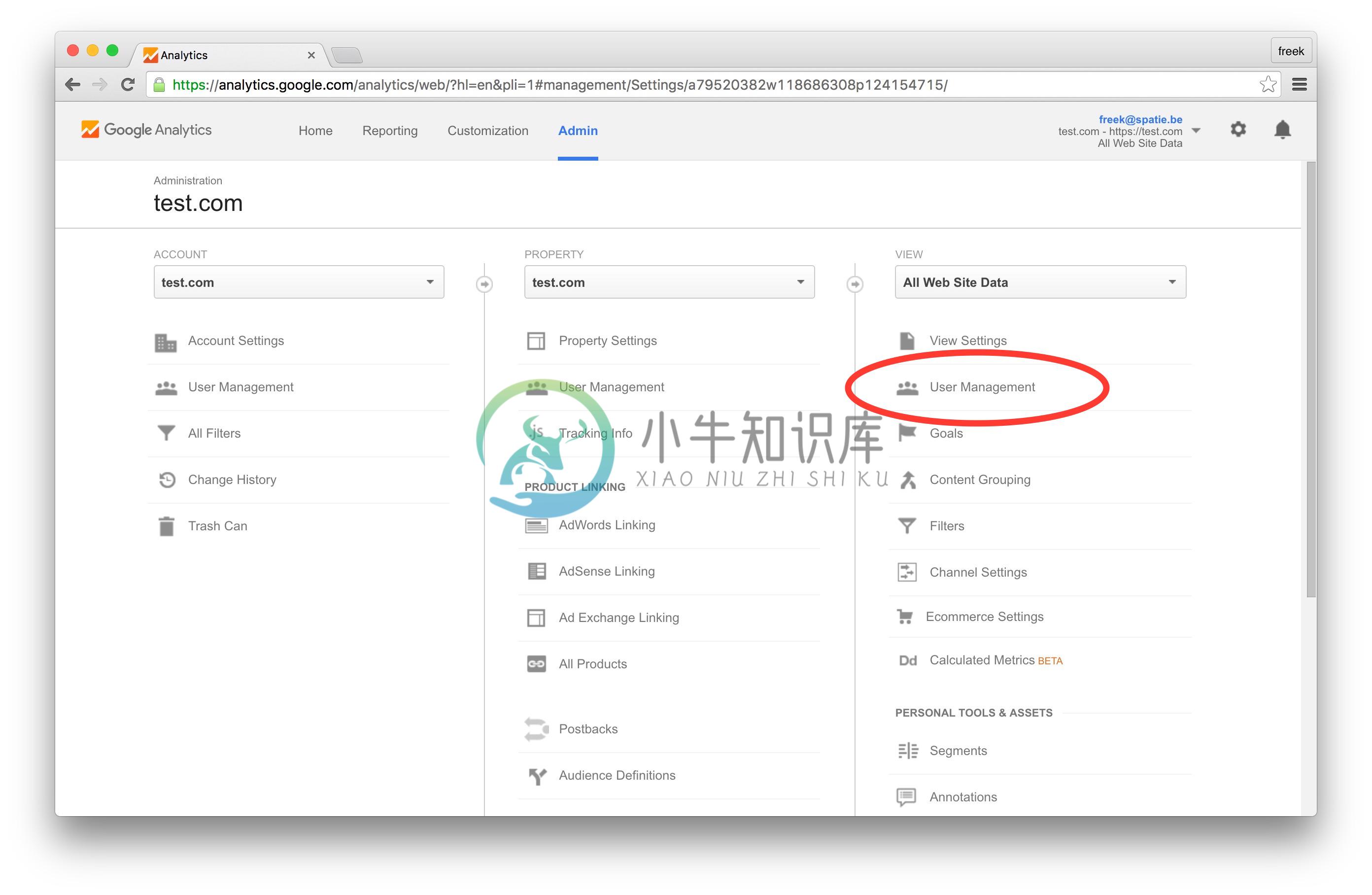
Task: Click the Content Grouping figure icon
Action: (x=908, y=480)
